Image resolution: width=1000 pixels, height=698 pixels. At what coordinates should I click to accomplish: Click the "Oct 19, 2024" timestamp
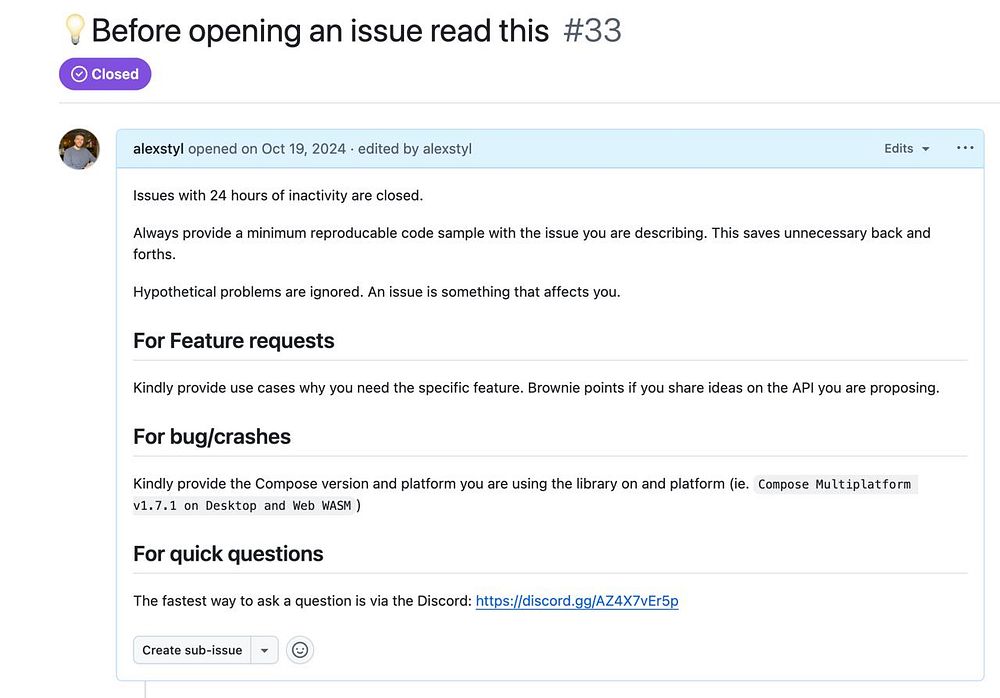click(x=303, y=149)
